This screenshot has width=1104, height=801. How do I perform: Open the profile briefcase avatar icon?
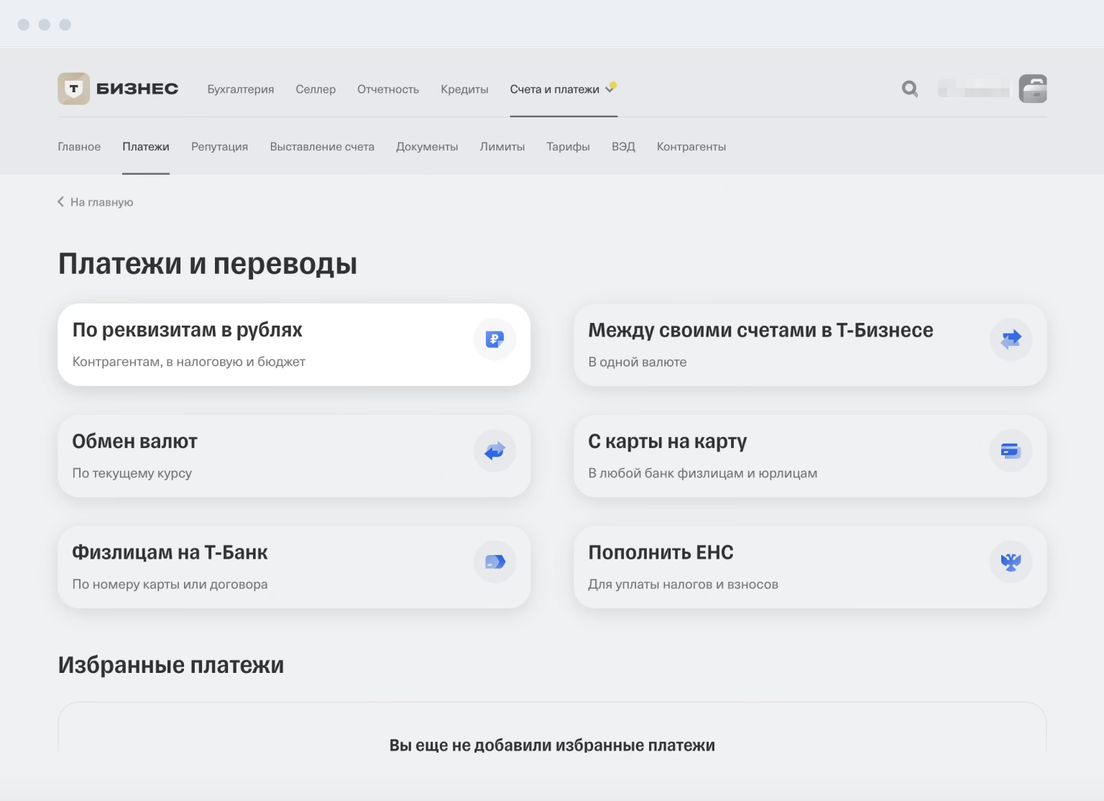point(1032,89)
